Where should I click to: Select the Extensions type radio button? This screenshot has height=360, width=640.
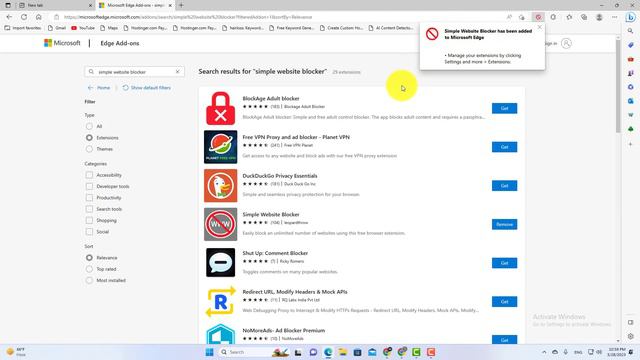coord(89,138)
